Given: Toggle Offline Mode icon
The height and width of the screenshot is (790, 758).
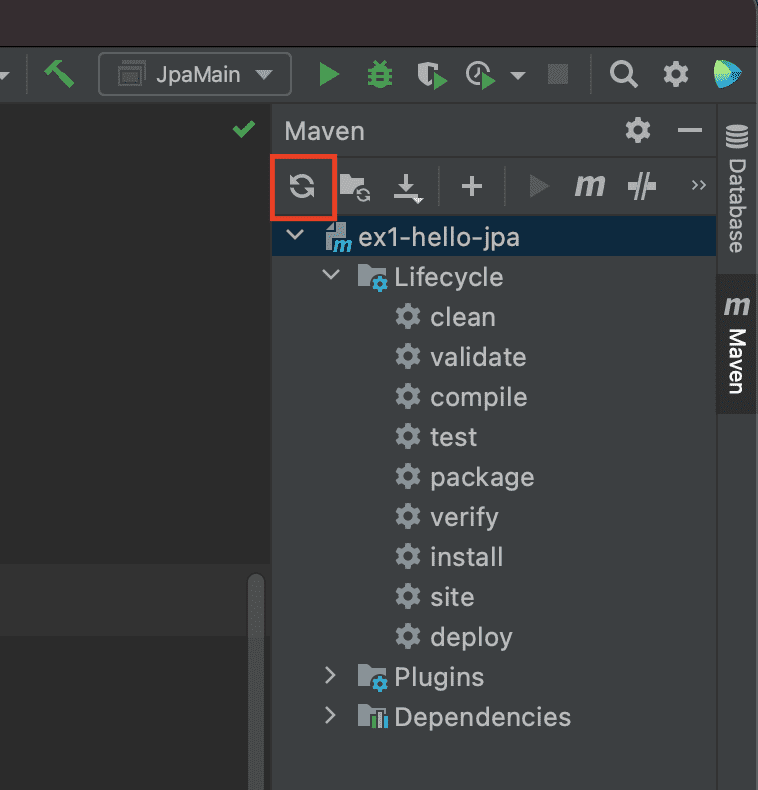Looking at the screenshot, I should click(642, 186).
